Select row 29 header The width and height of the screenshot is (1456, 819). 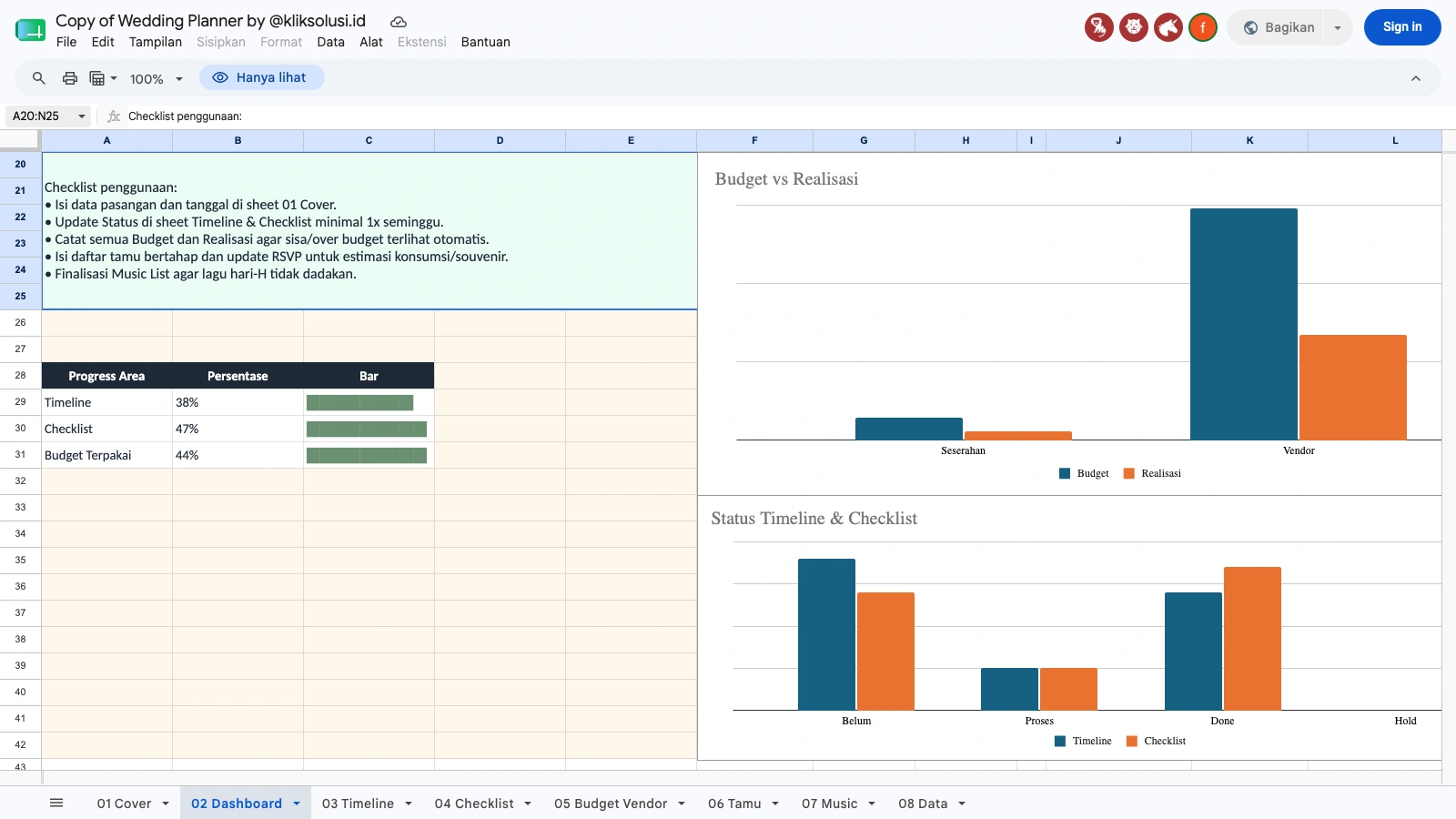coord(20,401)
